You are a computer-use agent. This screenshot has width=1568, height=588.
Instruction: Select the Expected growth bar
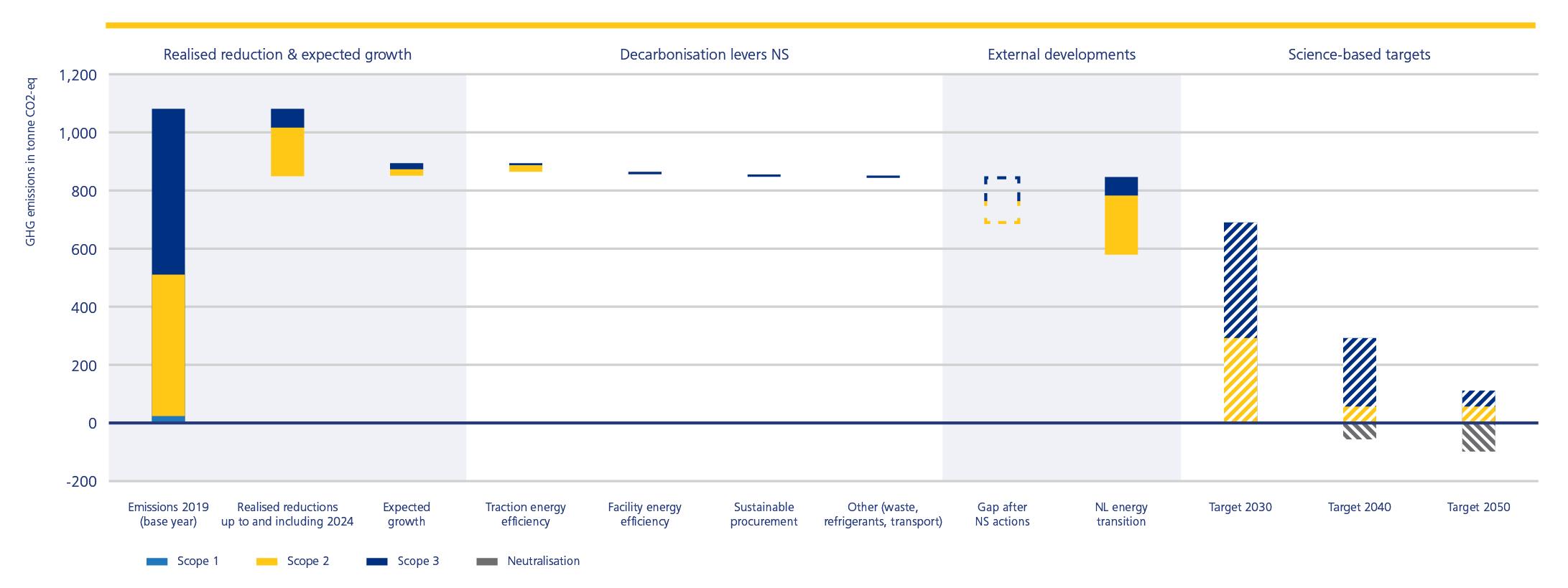click(x=407, y=169)
